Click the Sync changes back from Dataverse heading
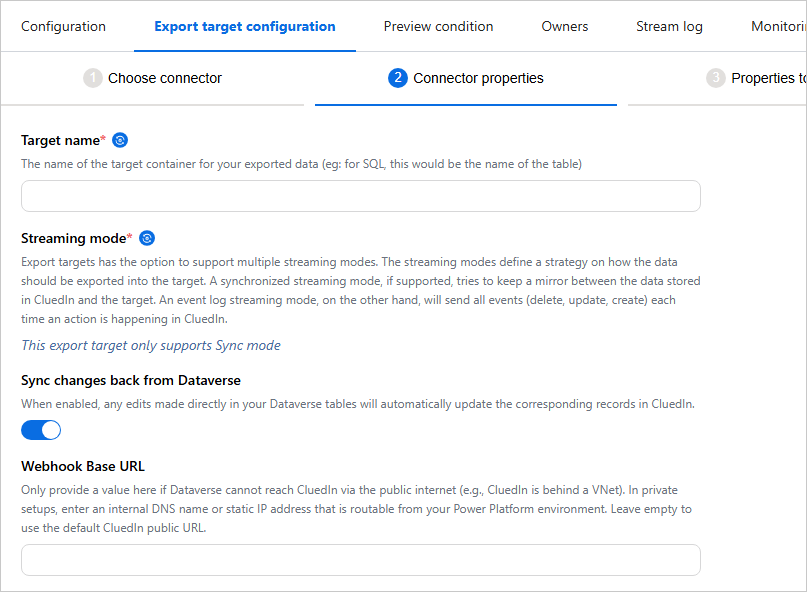The image size is (807, 592). pyautogui.click(x=131, y=380)
